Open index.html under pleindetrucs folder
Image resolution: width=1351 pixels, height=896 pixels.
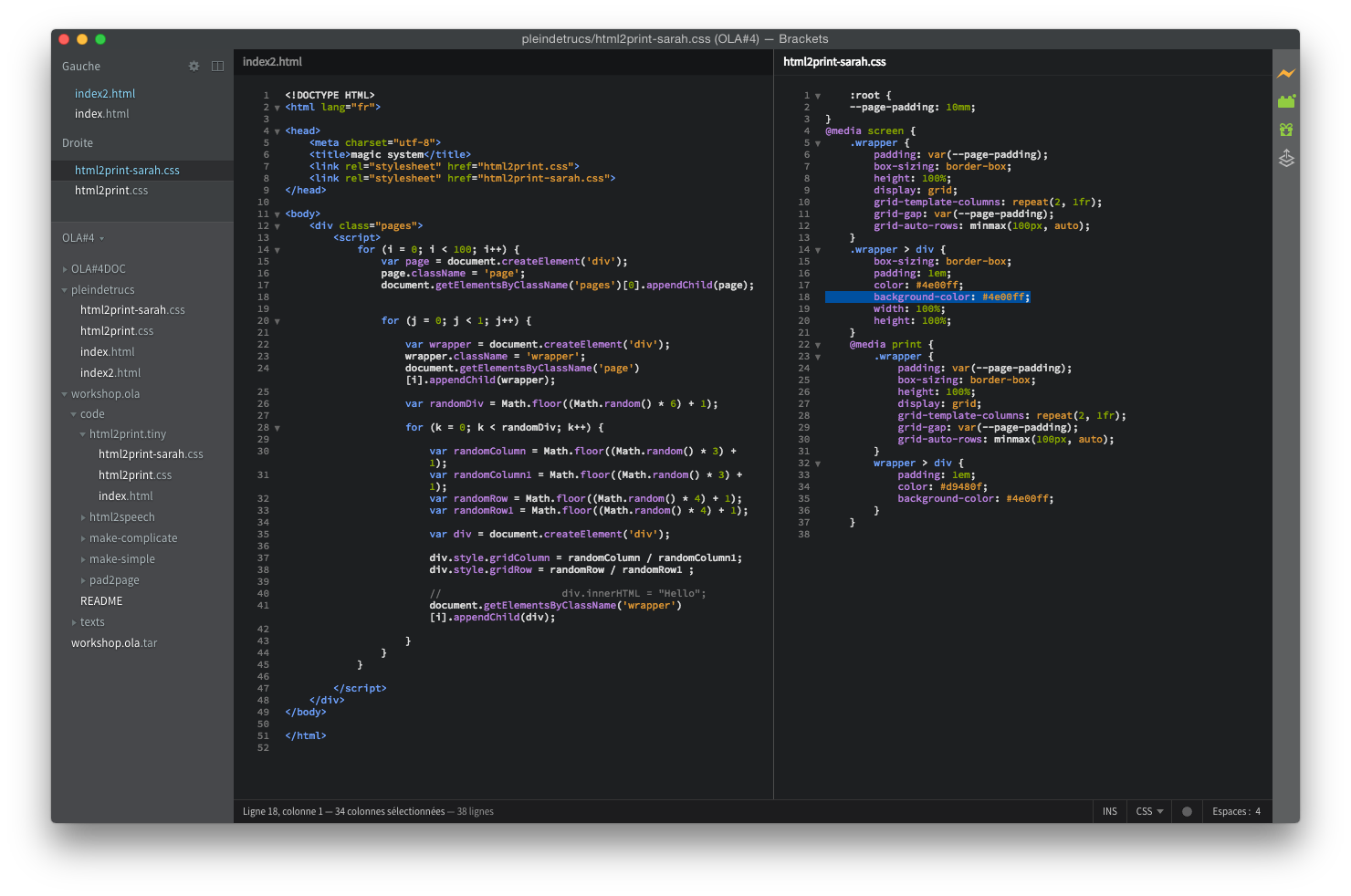(107, 352)
